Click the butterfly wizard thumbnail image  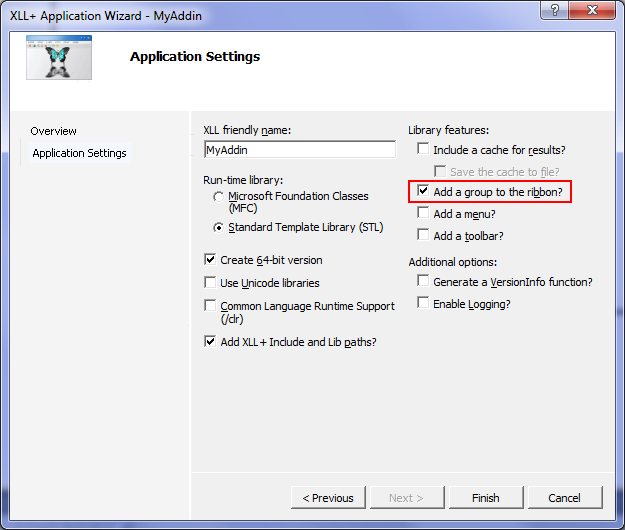coord(59,57)
